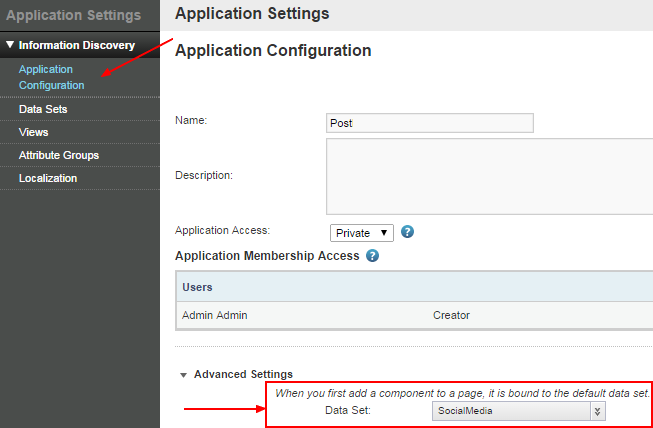This screenshot has width=653, height=428.
Task: Click the Application Configuration page heading
Action: tap(273, 51)
